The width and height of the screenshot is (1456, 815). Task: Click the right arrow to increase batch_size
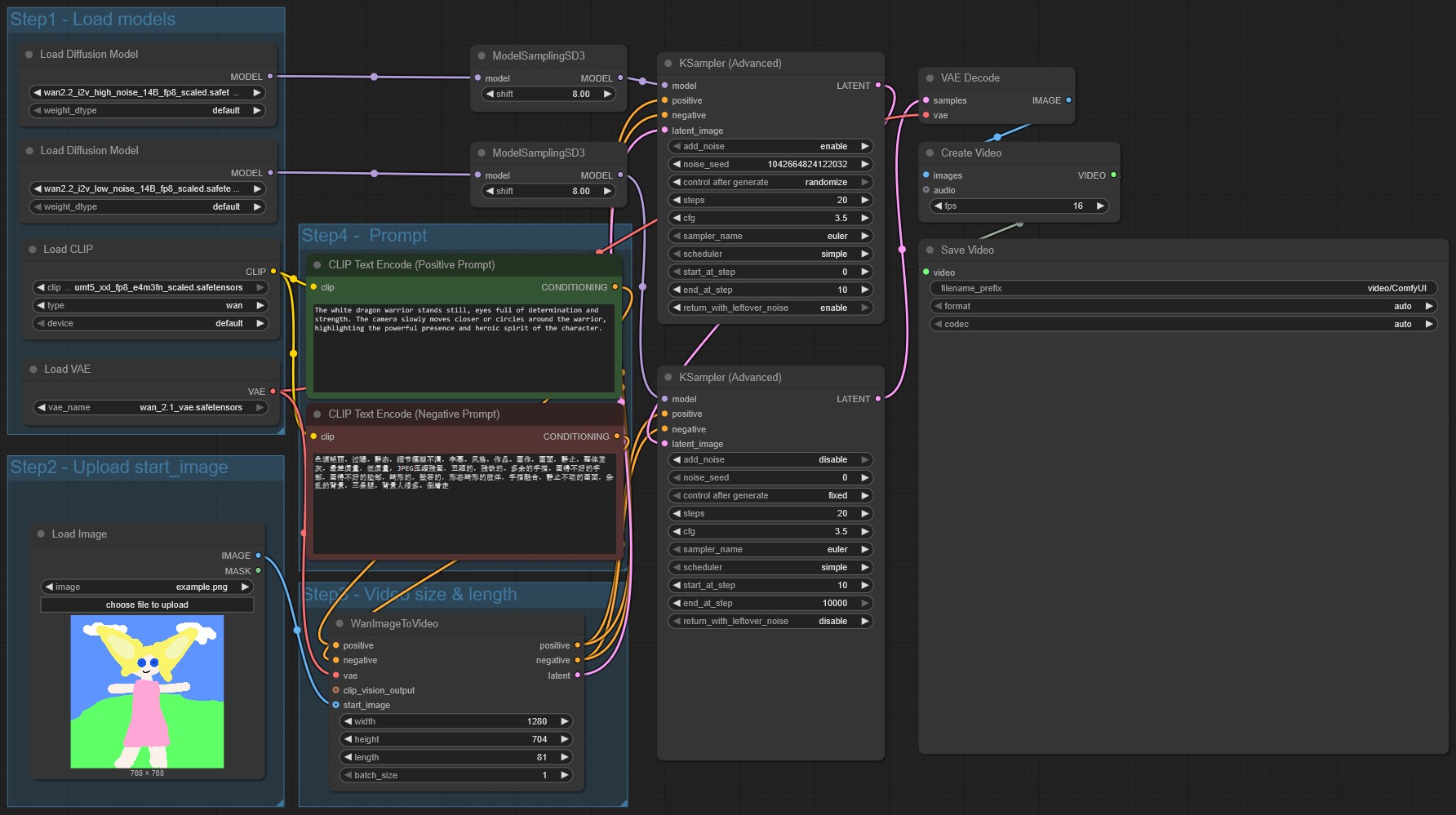tap(564, 776)
